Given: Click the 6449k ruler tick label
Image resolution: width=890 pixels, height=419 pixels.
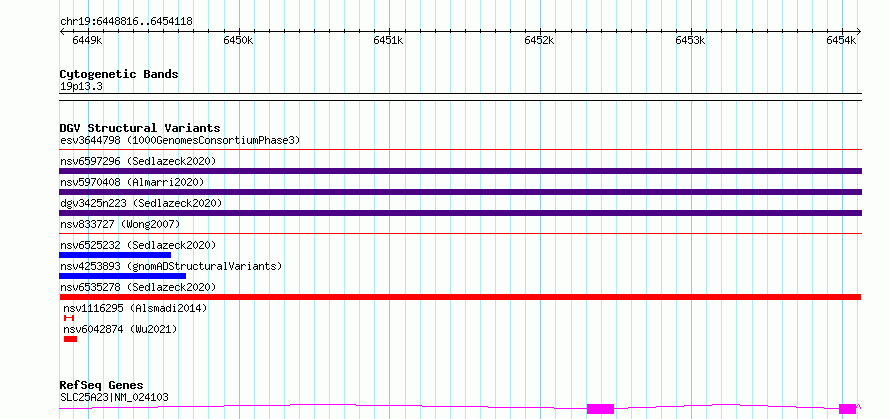Looking at the screenshot, I should [x=87, y=40].
